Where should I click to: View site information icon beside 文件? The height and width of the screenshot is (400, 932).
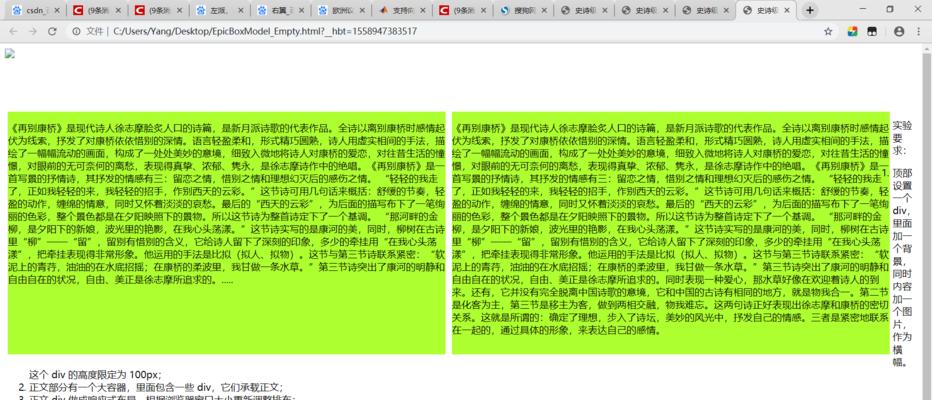pos(77,32)
